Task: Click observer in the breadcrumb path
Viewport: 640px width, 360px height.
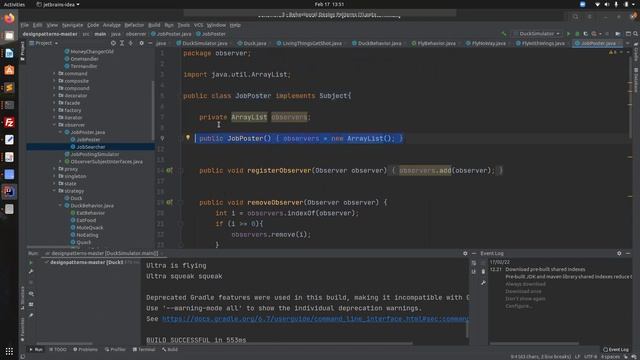Action: click(136, 34)
